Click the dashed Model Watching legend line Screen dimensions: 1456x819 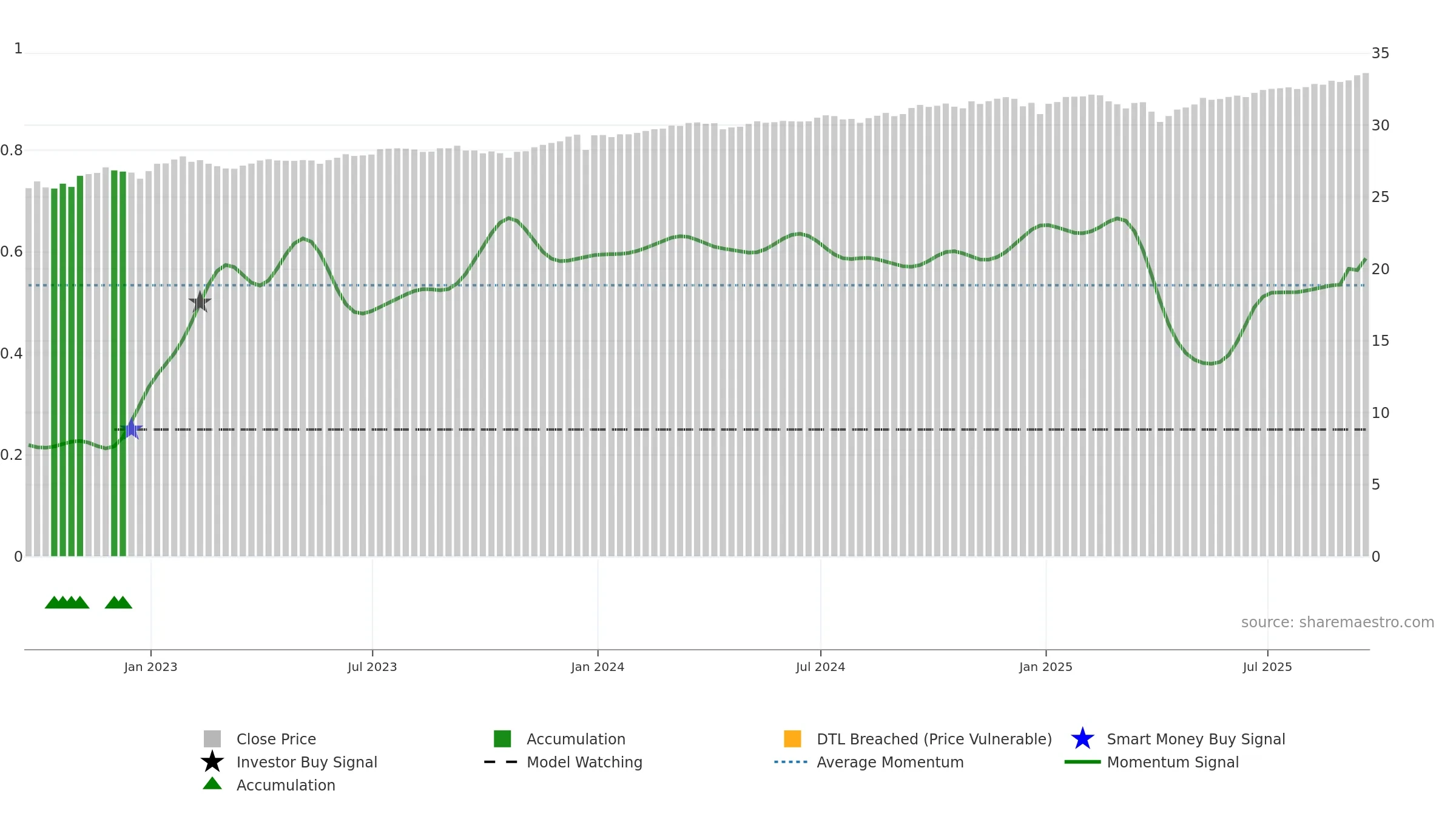501,762
